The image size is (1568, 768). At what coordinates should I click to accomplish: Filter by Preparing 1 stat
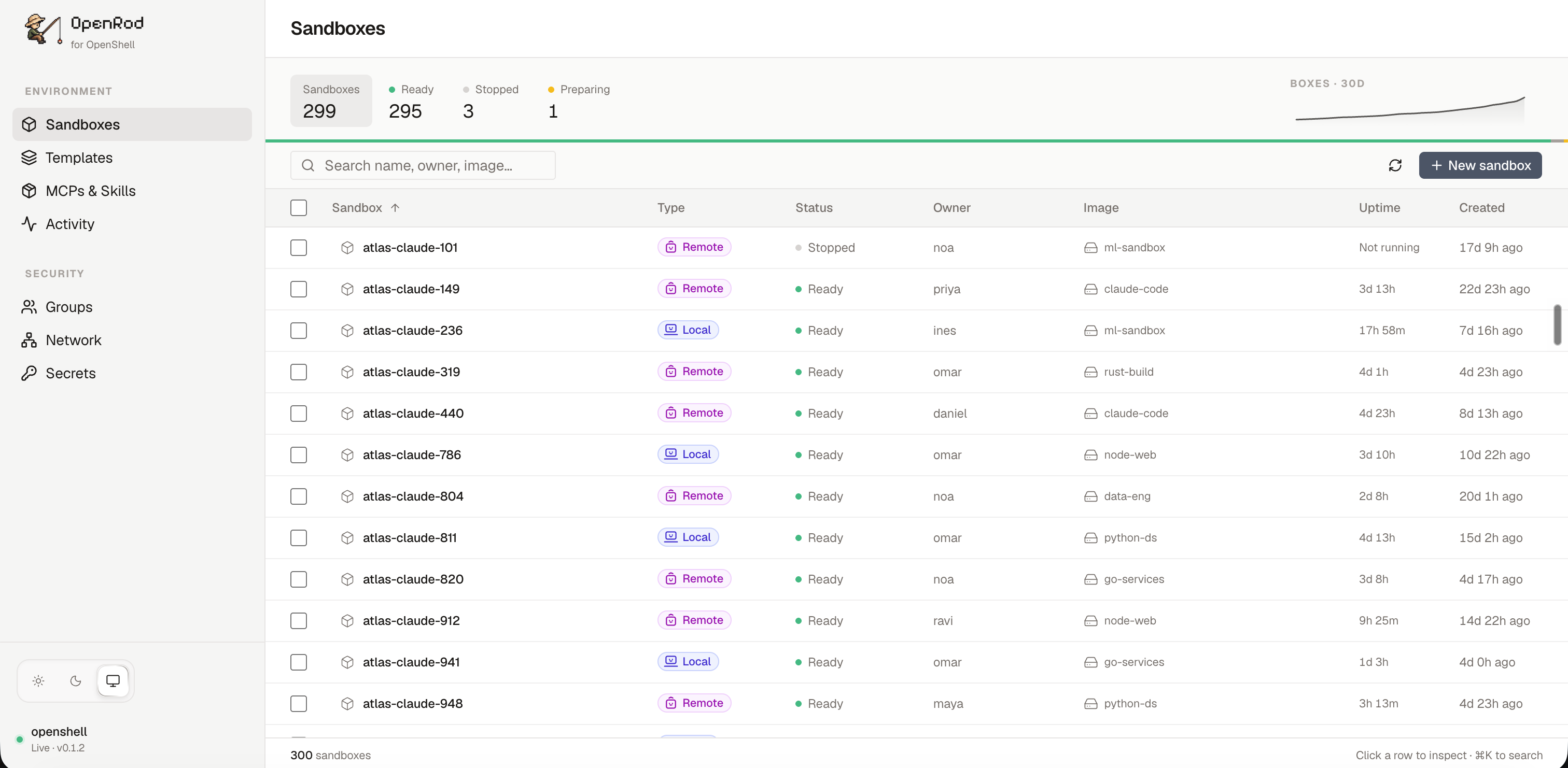pyautogui.click(x=578, y=101)
